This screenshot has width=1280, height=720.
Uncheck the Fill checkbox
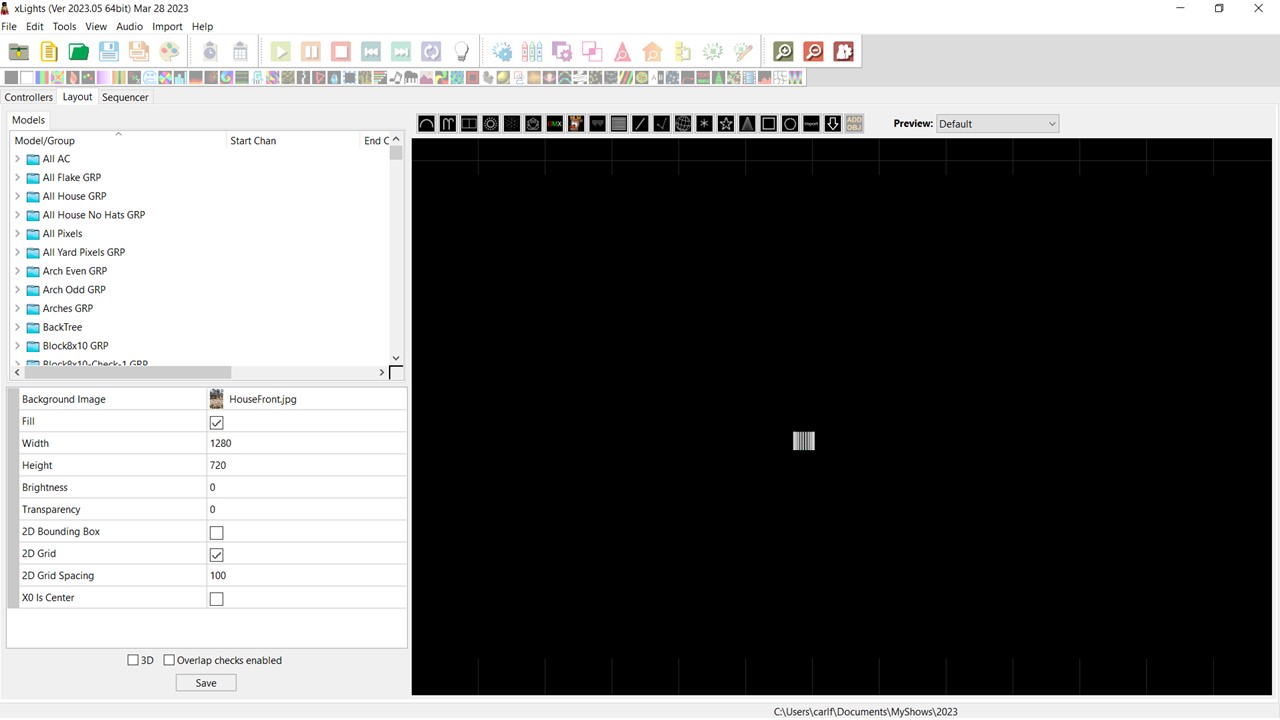pos(216,421)
